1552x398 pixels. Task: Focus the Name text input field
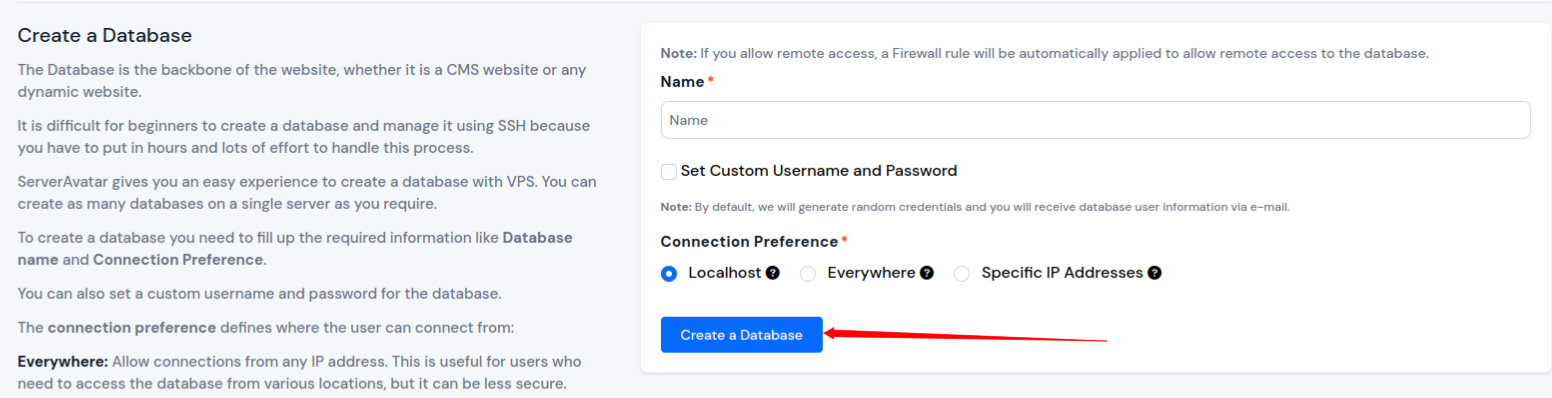coord(1096,120)
